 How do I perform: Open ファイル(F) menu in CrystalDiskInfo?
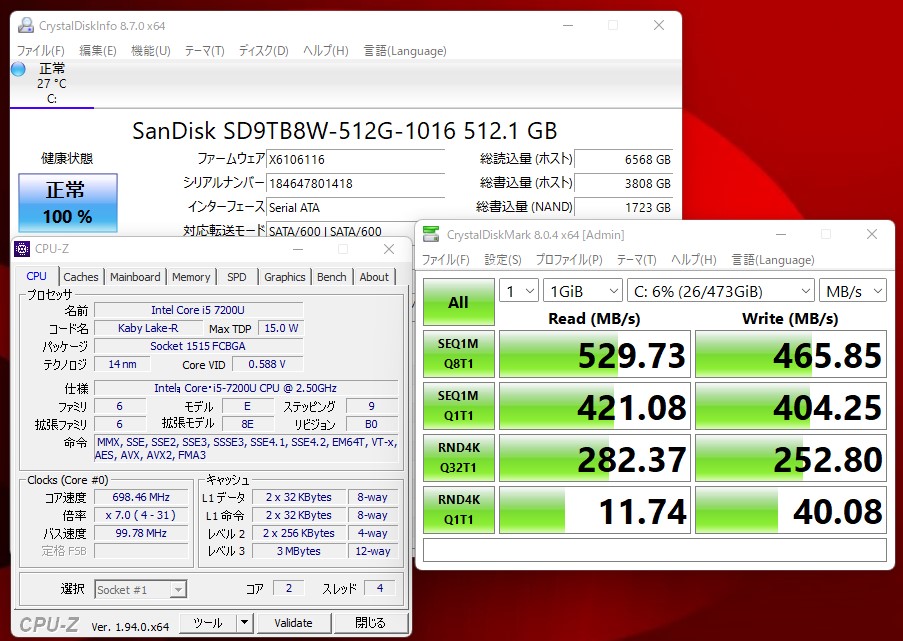40,51
